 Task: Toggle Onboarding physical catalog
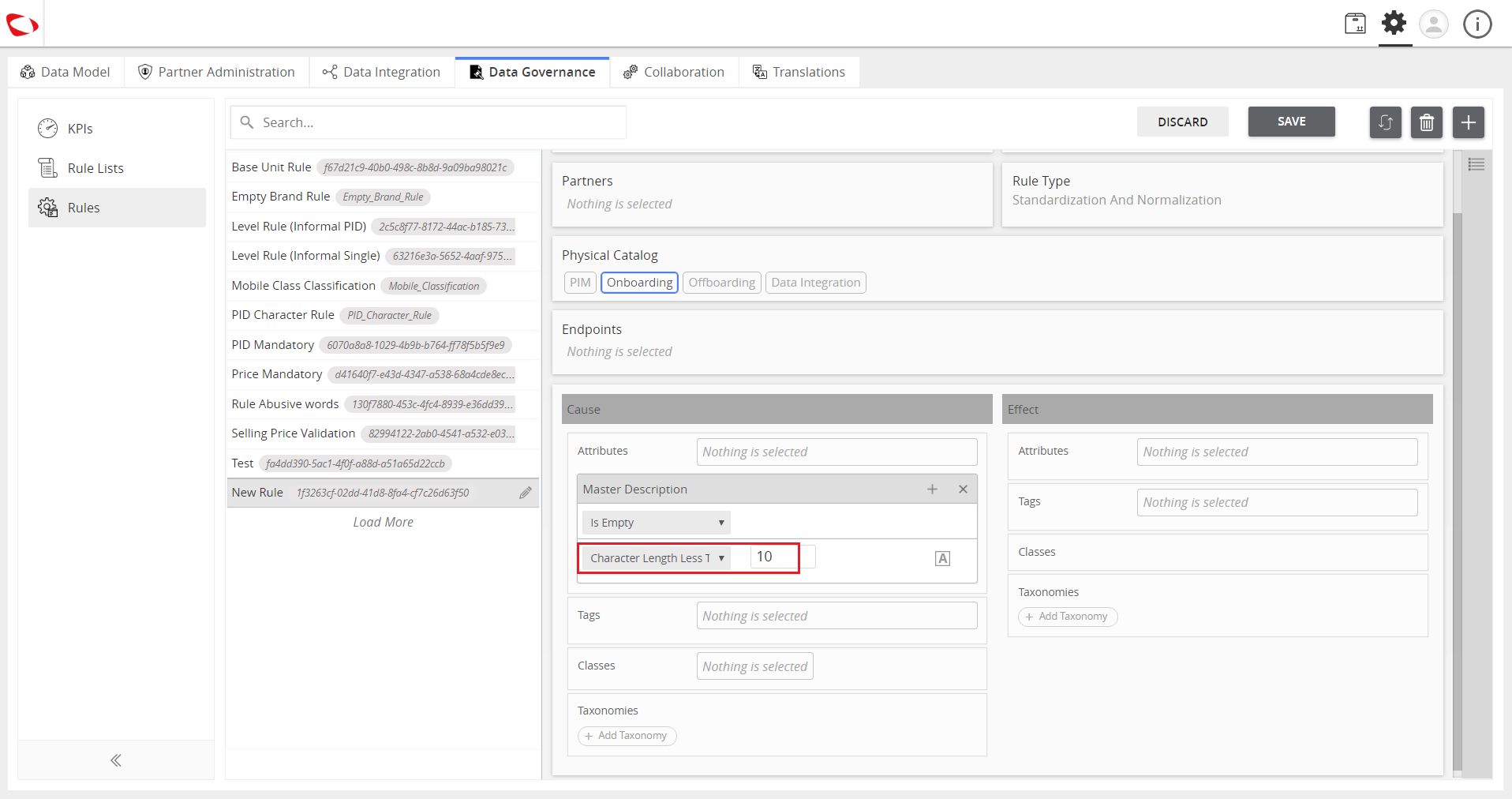point(639,283)
